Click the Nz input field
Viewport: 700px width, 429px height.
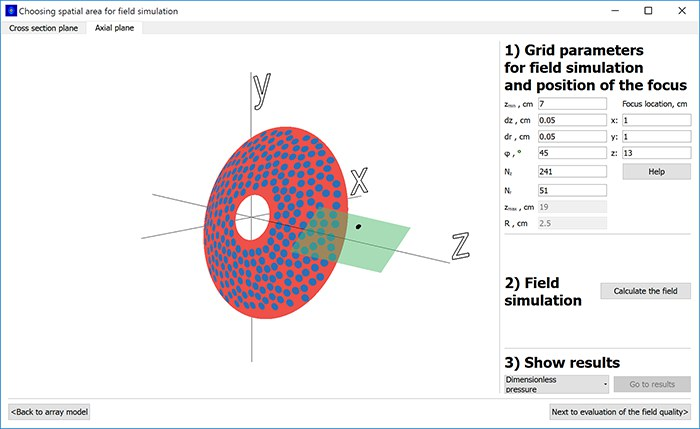tap(572, 172)
